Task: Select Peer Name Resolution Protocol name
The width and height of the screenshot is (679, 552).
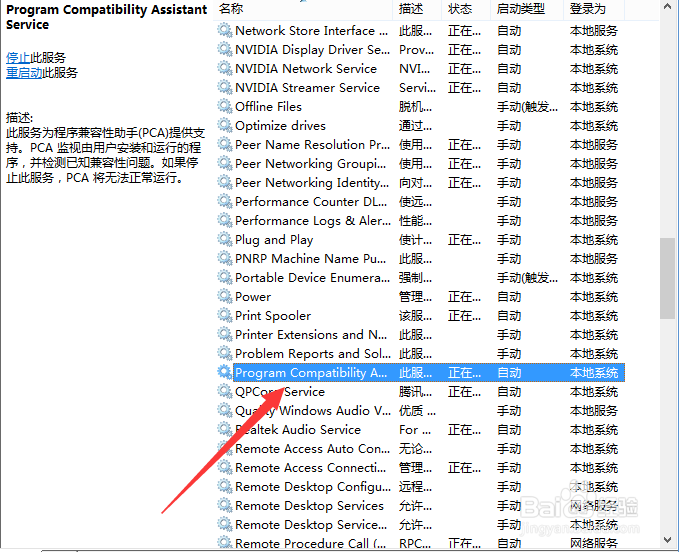Action: tap(312, 145)
